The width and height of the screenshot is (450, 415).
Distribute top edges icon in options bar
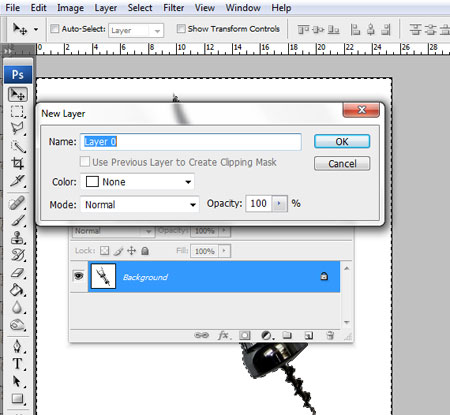pos(415,30)
